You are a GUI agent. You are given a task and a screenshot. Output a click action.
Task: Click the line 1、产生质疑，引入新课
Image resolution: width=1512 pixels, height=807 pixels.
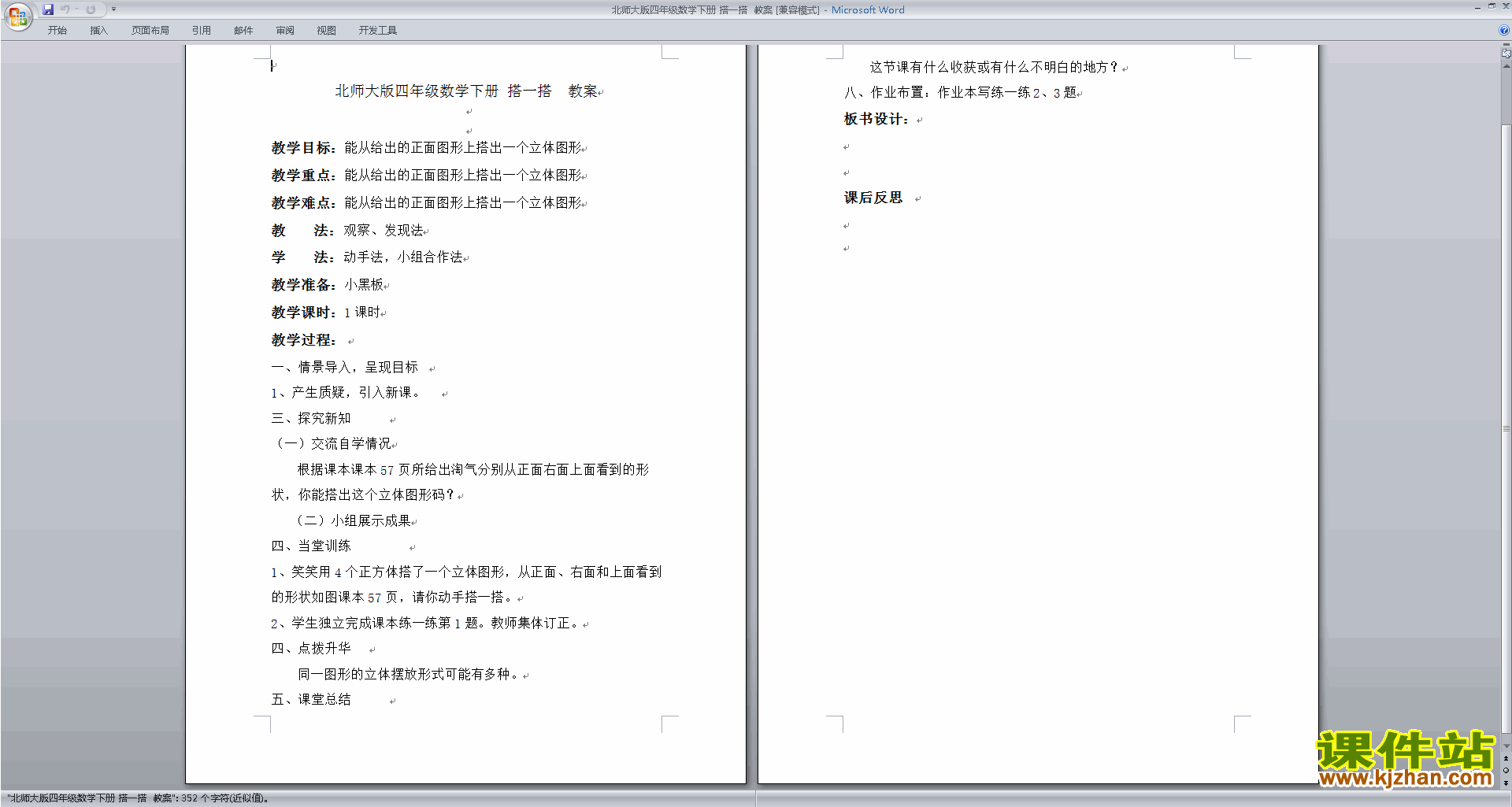coord(345,393)
